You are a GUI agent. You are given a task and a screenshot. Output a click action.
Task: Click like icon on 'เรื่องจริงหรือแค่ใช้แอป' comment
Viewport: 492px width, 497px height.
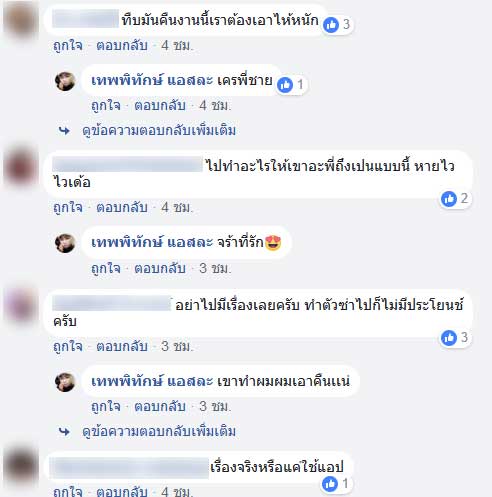(330, 484)
